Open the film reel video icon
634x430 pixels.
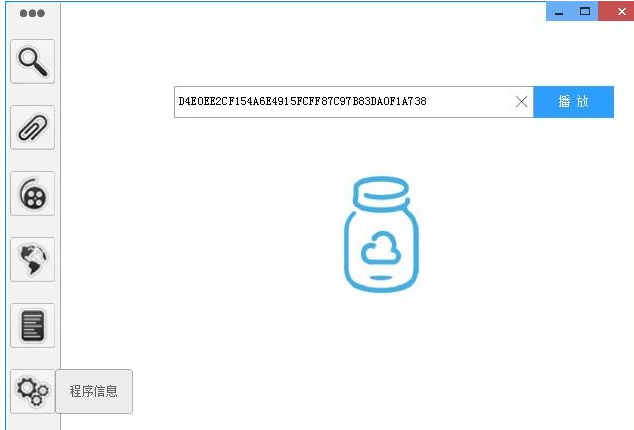point(32,193)
